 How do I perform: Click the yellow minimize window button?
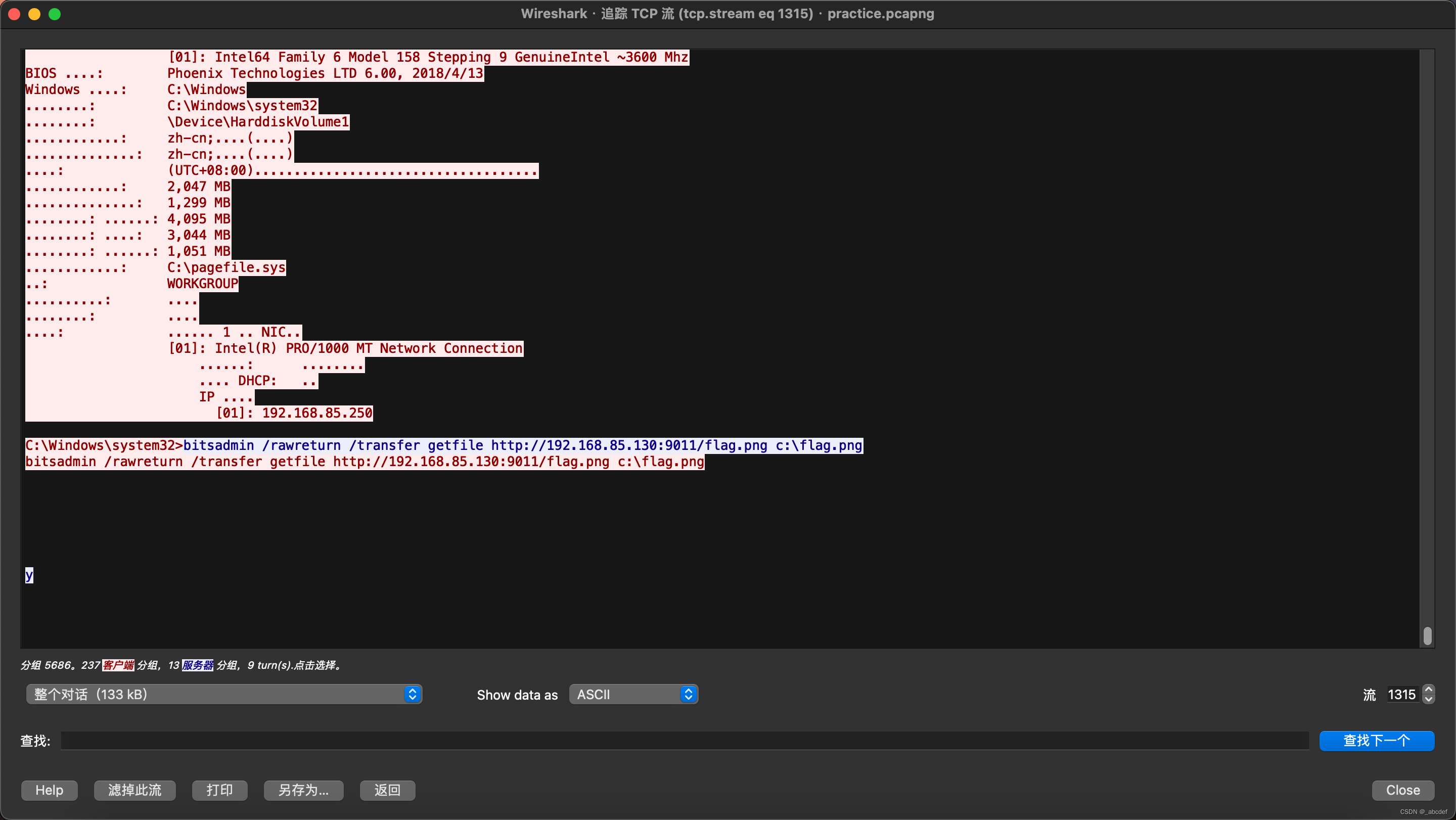point(34,14)
